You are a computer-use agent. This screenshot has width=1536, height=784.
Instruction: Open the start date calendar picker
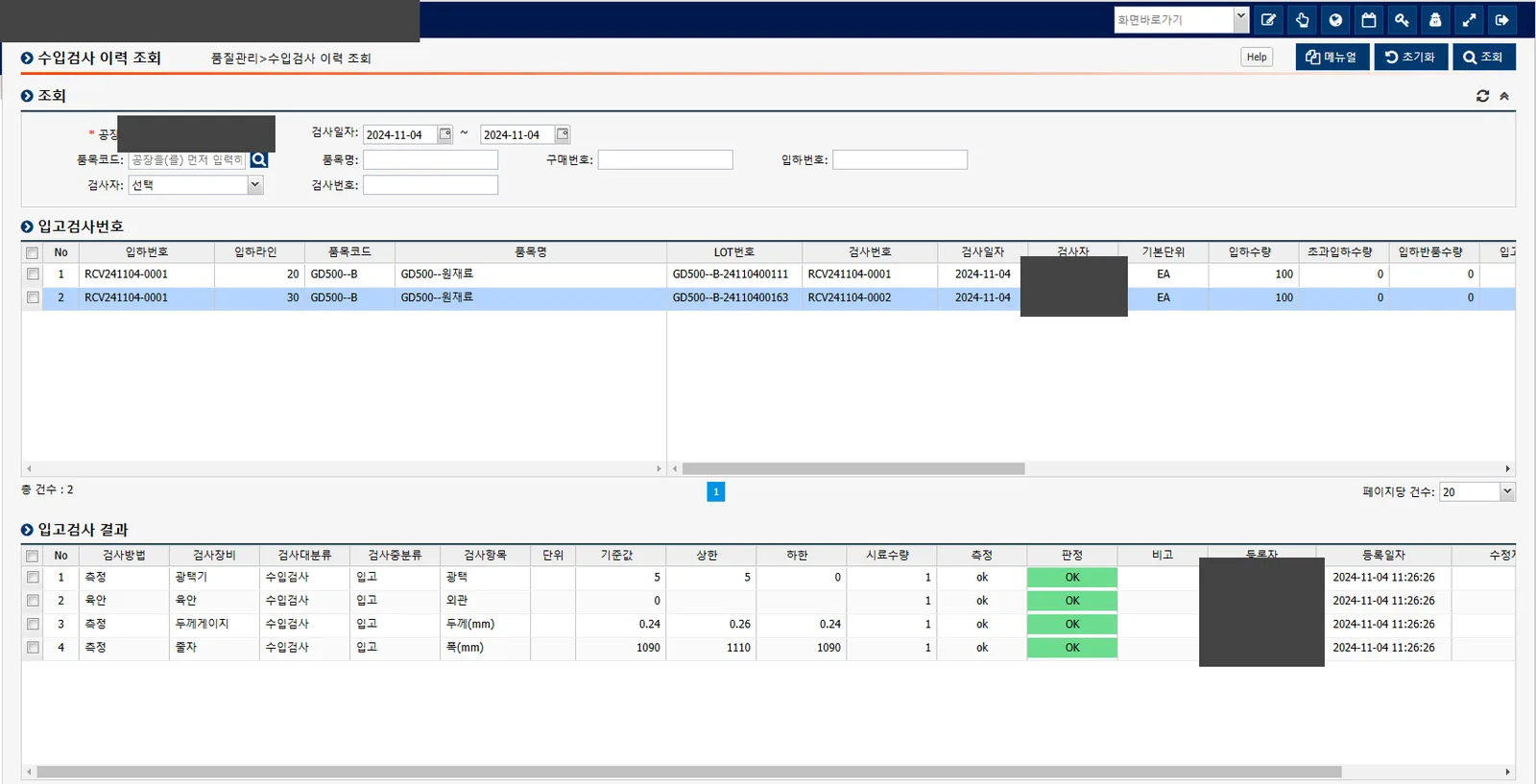point(445,134)
